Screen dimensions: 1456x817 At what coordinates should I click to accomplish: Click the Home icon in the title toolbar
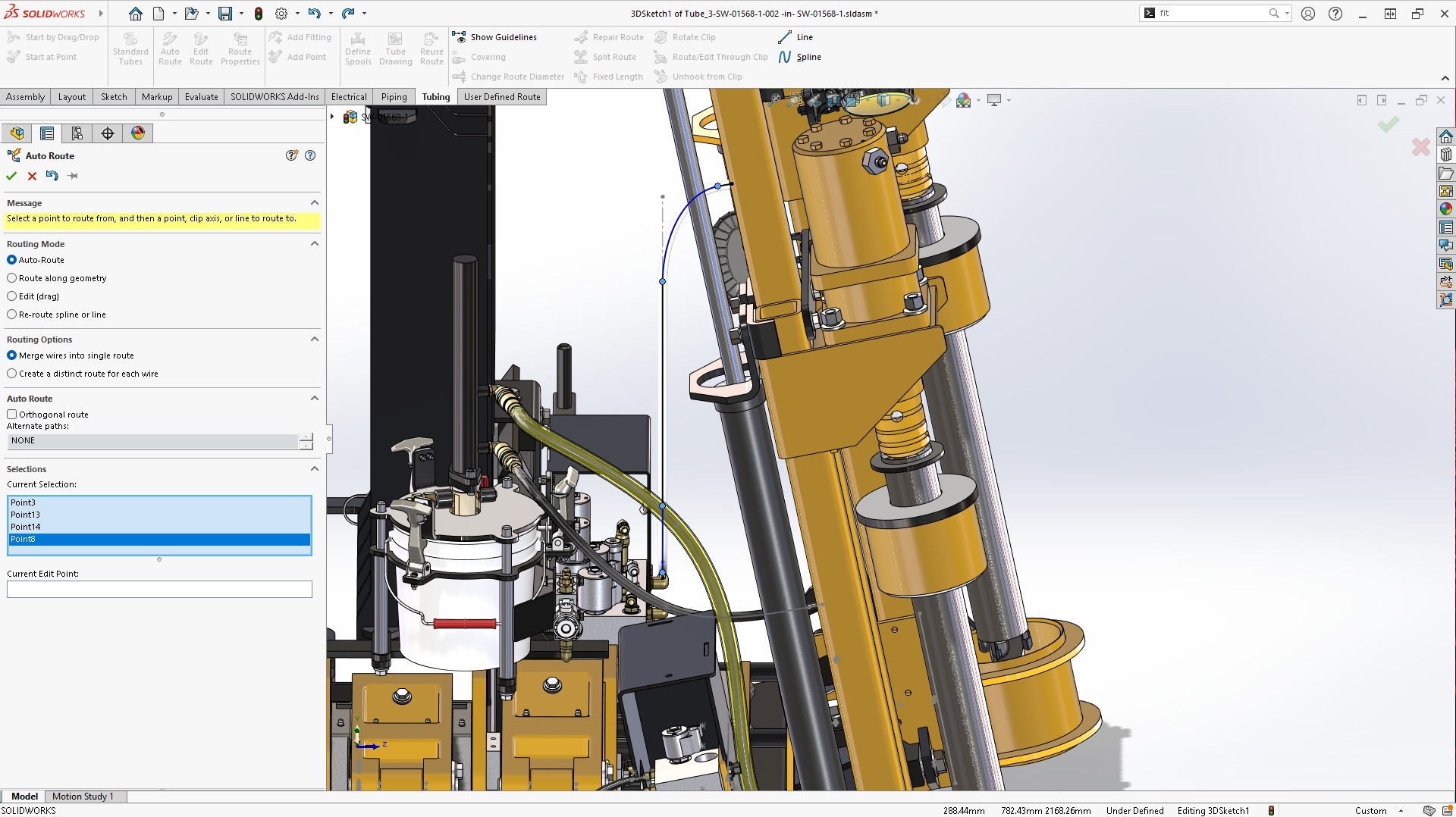pos(135,14)
